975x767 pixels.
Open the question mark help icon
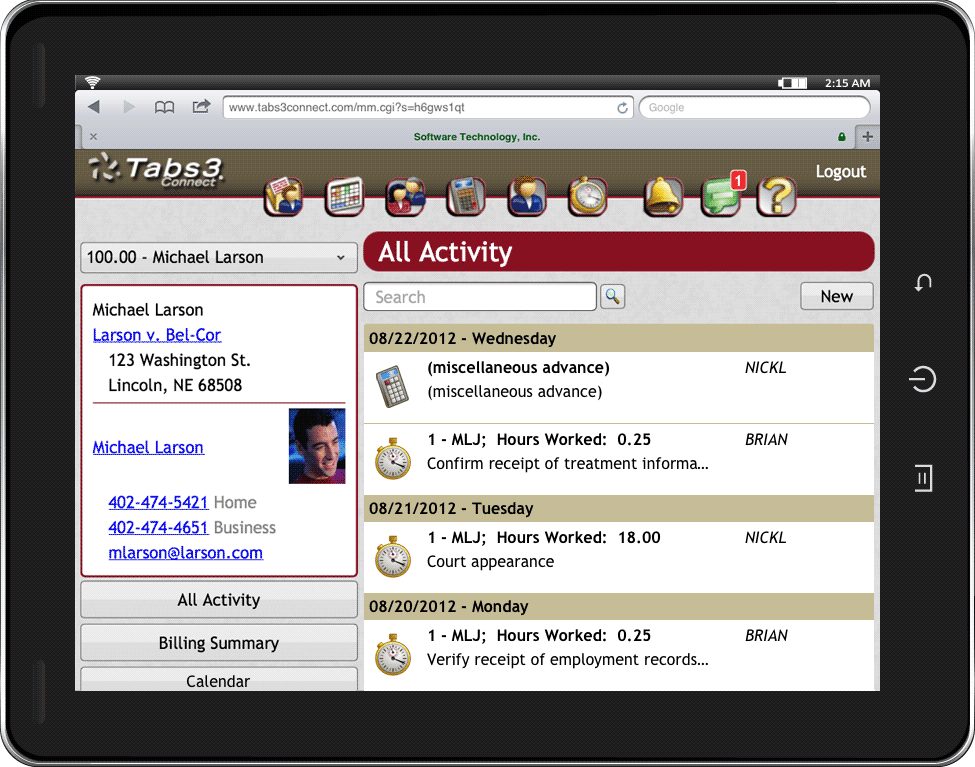tap(777, 197)
